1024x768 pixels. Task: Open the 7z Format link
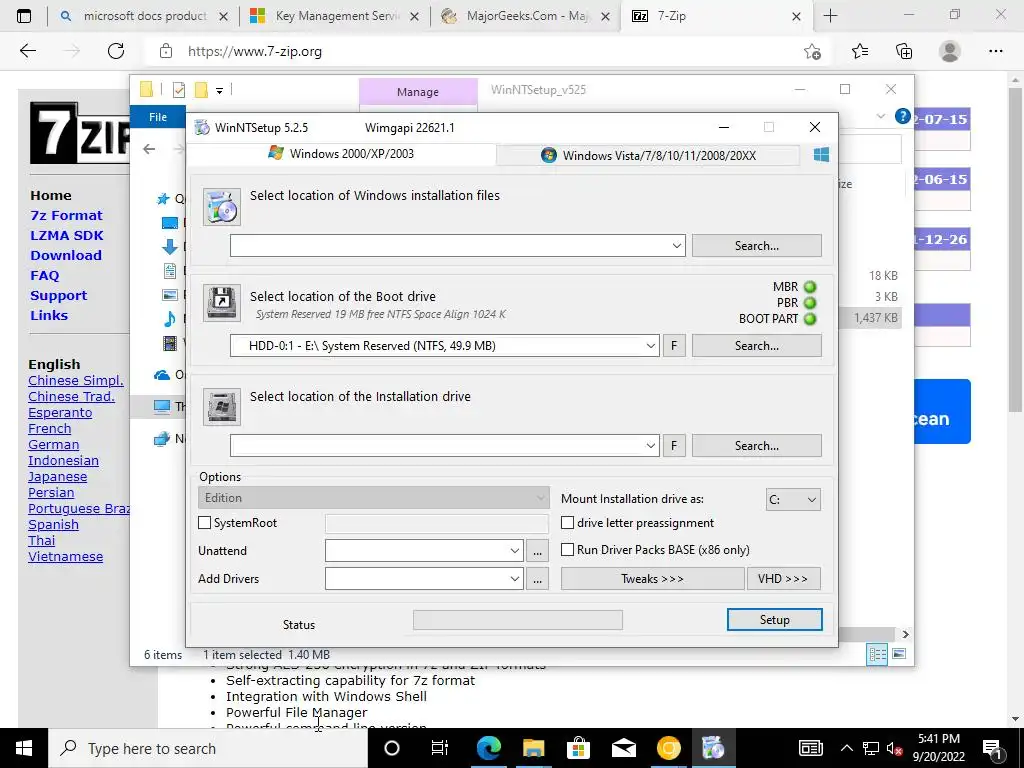pyautogui.click(x=67, y=216)
